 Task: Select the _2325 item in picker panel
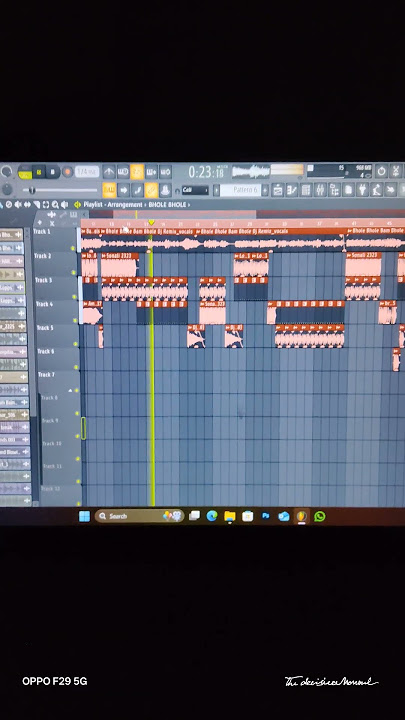[12, 326]
